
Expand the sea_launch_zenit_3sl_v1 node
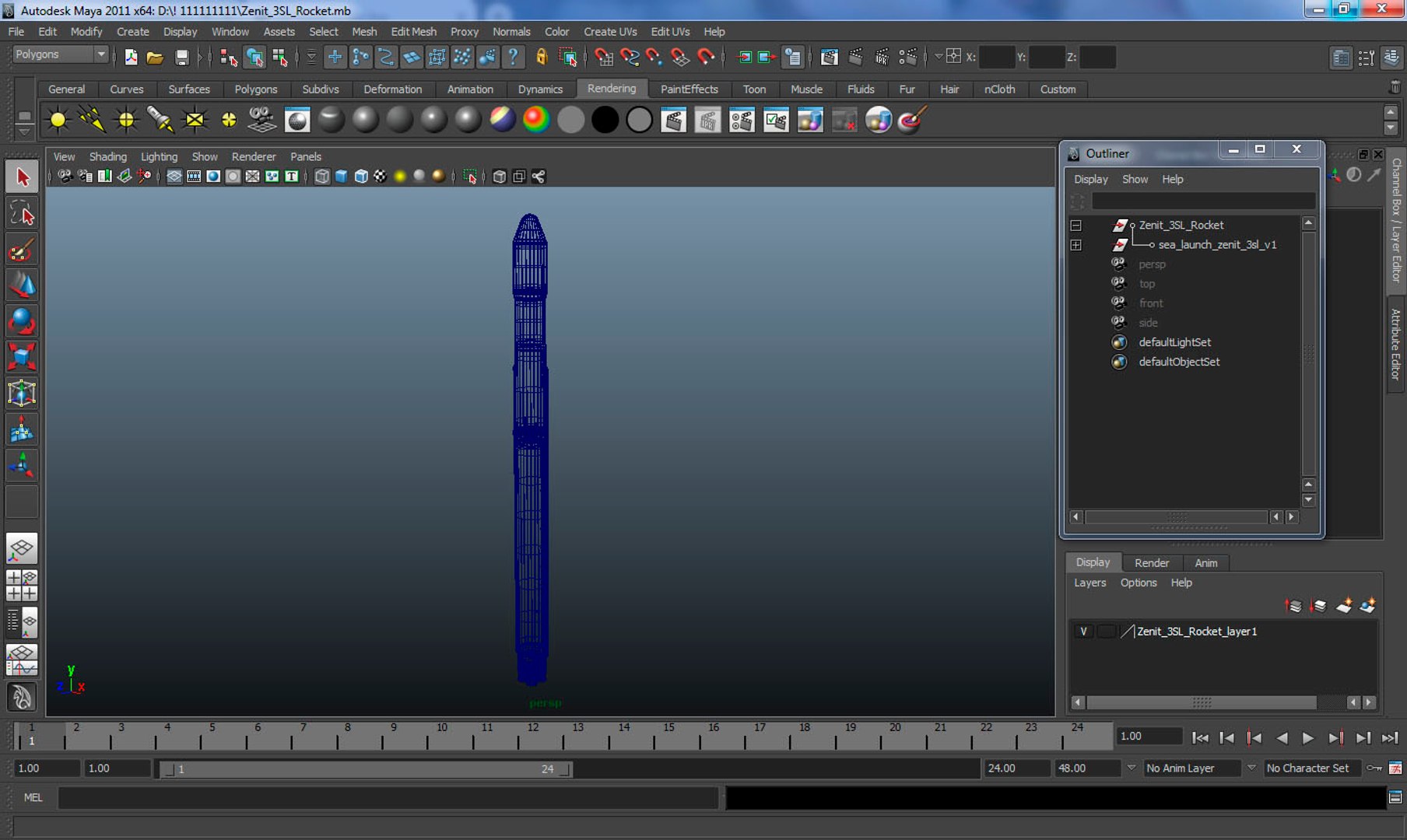tap(1076, 245)
